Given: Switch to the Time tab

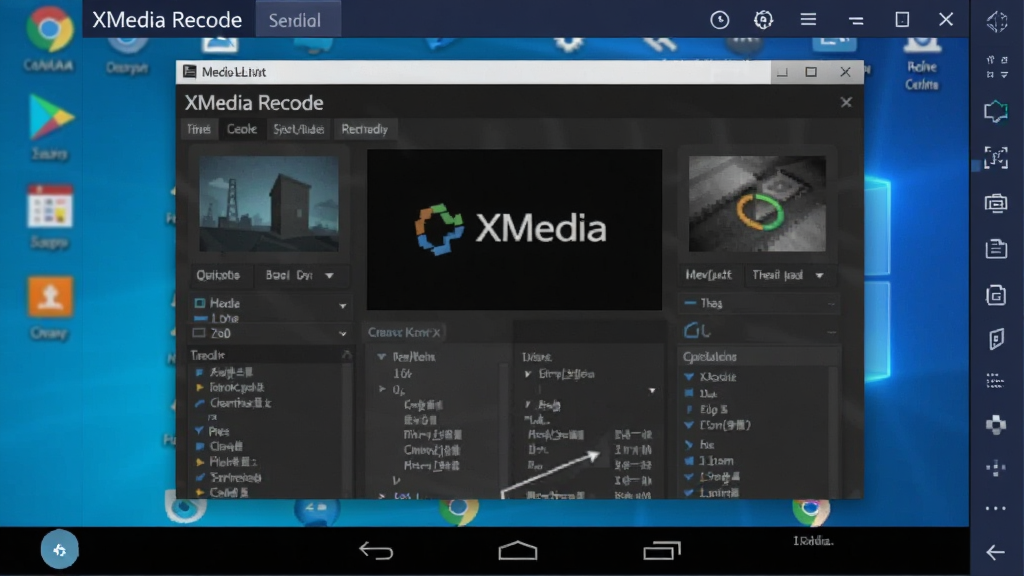Looking at the screenshot, I should click(x=199, y=129).
